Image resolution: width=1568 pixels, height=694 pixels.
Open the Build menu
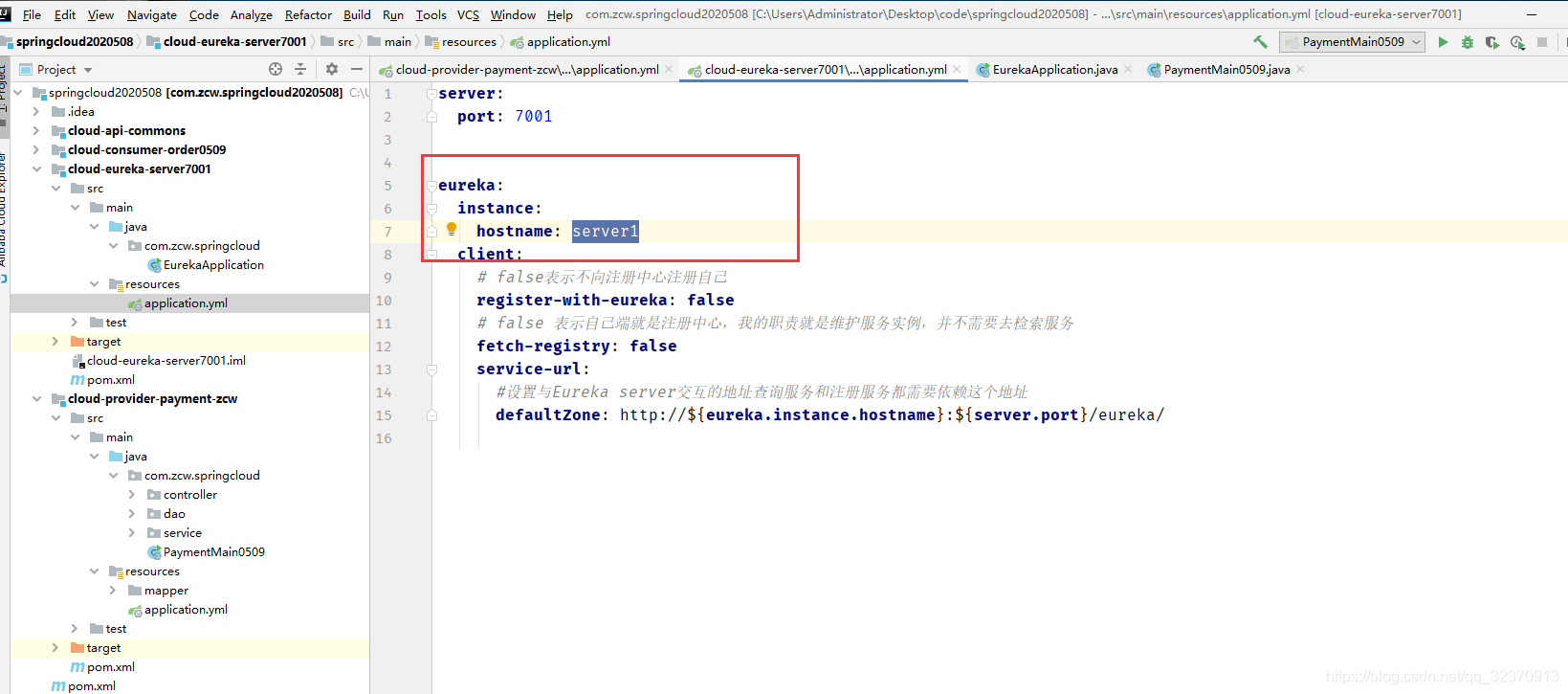tap(357, 14)
